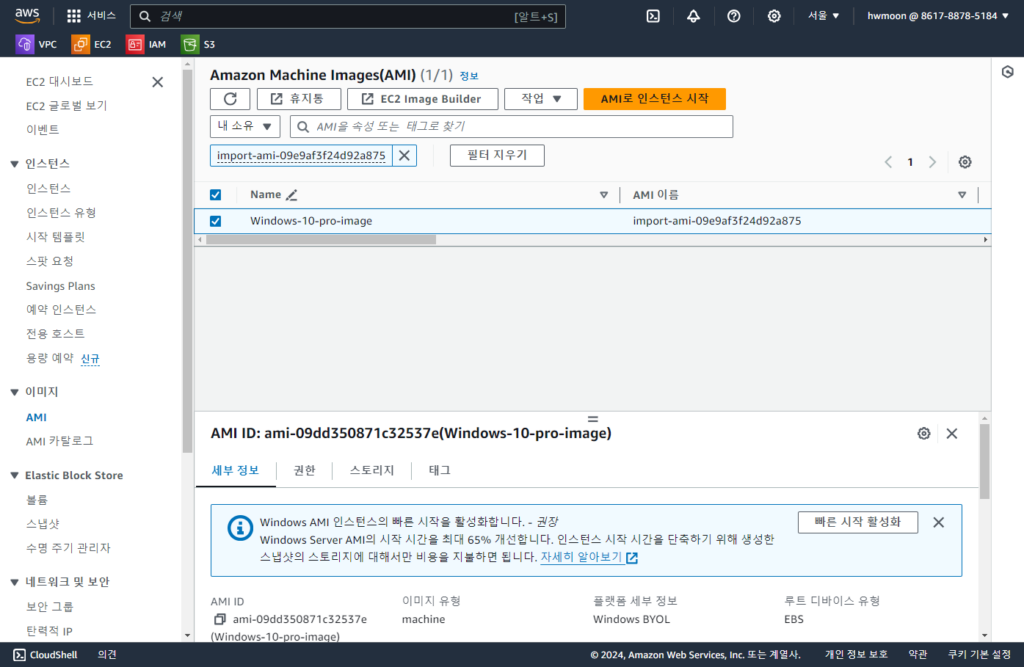Viewport: 1024px width, 667px height.
Task: Open the VPC shortcut
Action: 37,44
